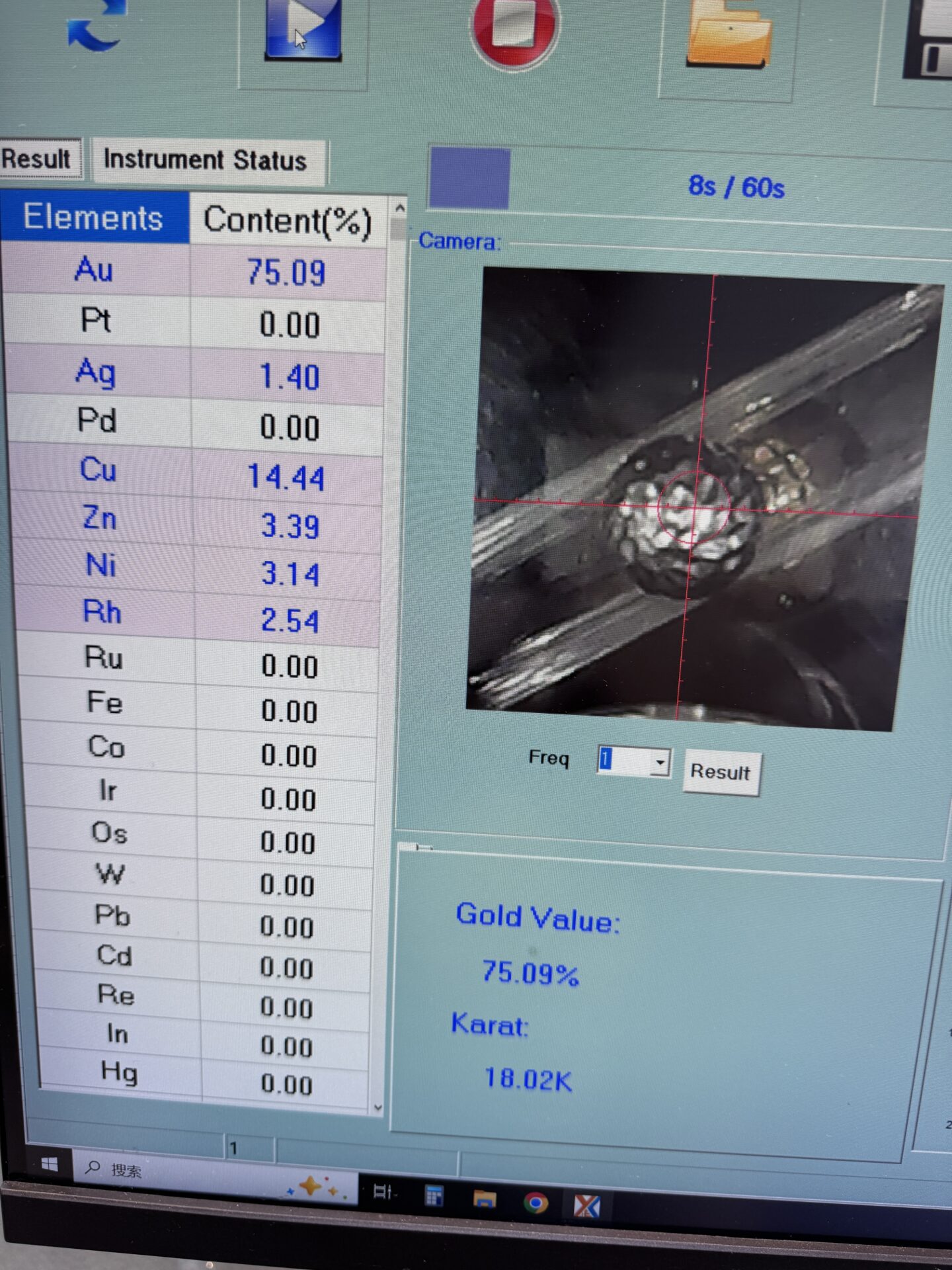Select the Ru element row
952x1270 pixels.
199,662
